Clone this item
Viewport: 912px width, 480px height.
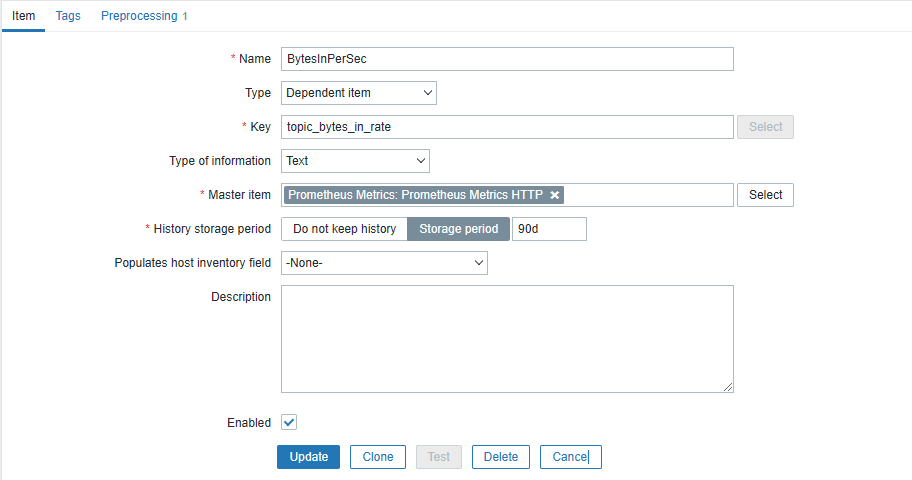tap(378, 457)
